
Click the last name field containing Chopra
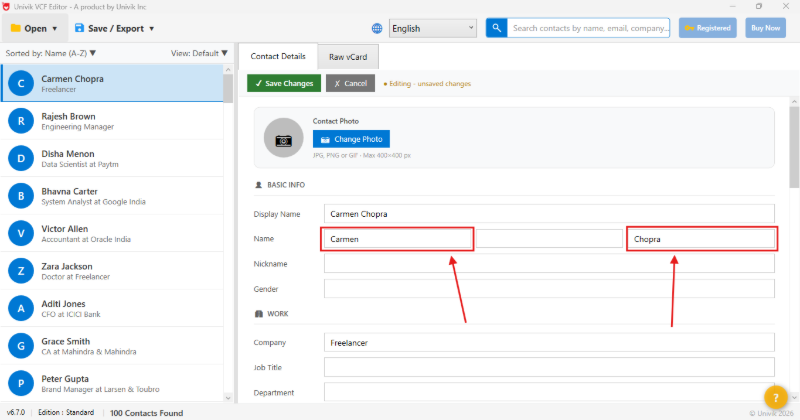point(702,239)
